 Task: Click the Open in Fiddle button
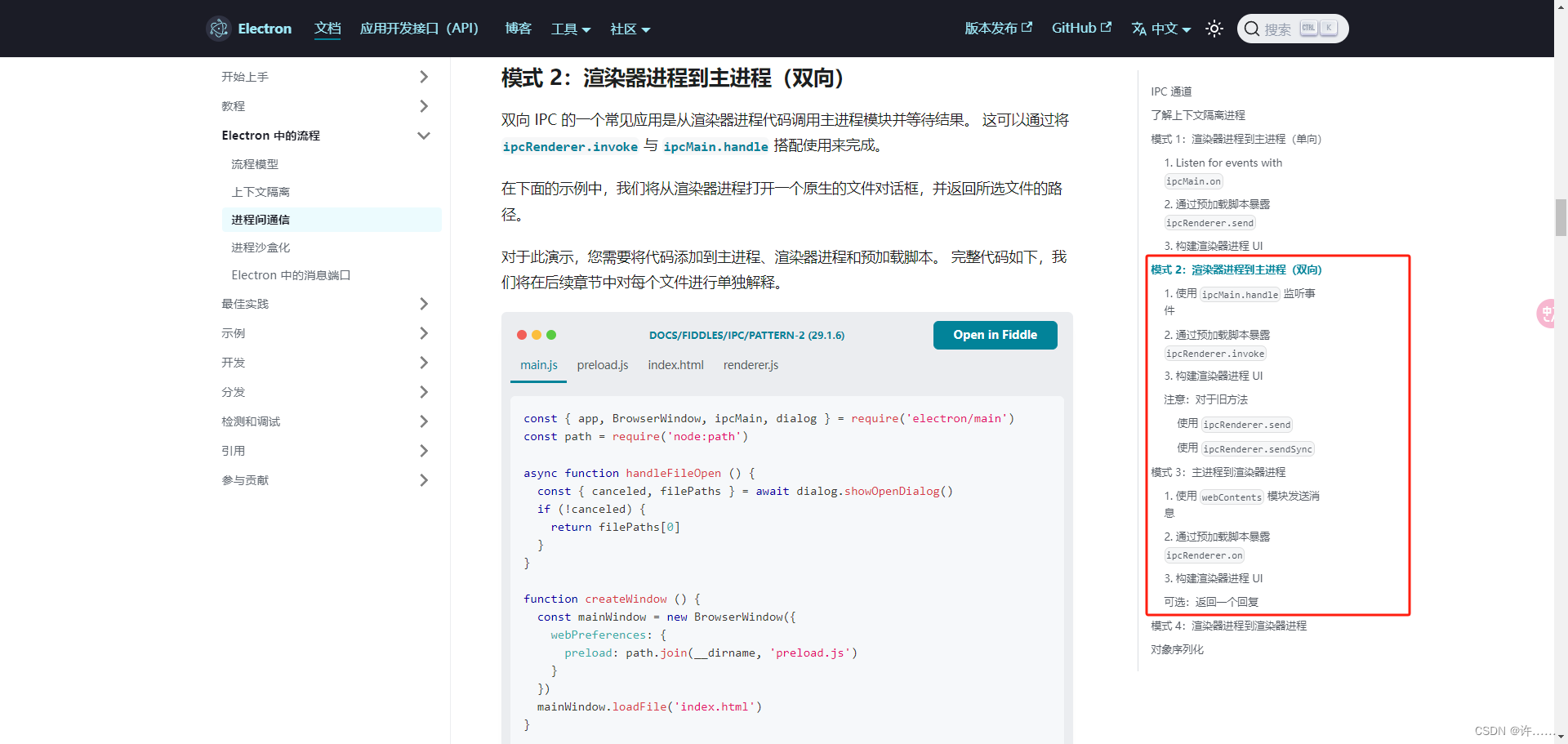[995, 335]
